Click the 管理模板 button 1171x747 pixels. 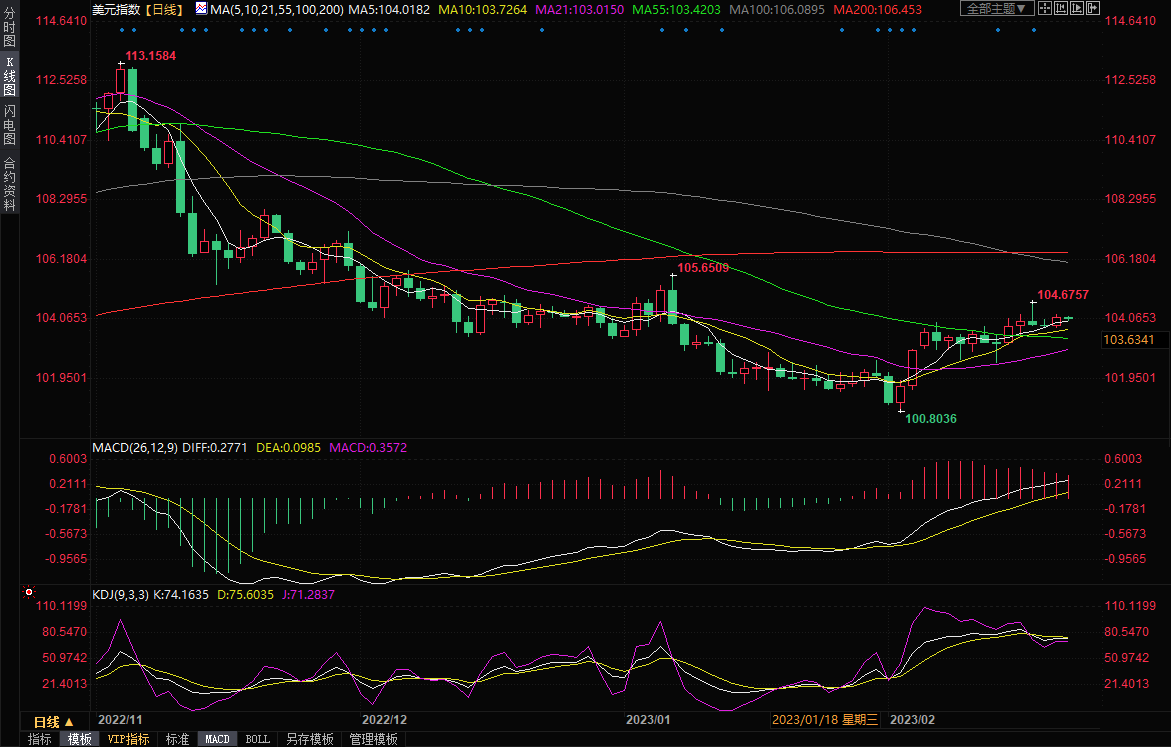[x=373, y=739]
